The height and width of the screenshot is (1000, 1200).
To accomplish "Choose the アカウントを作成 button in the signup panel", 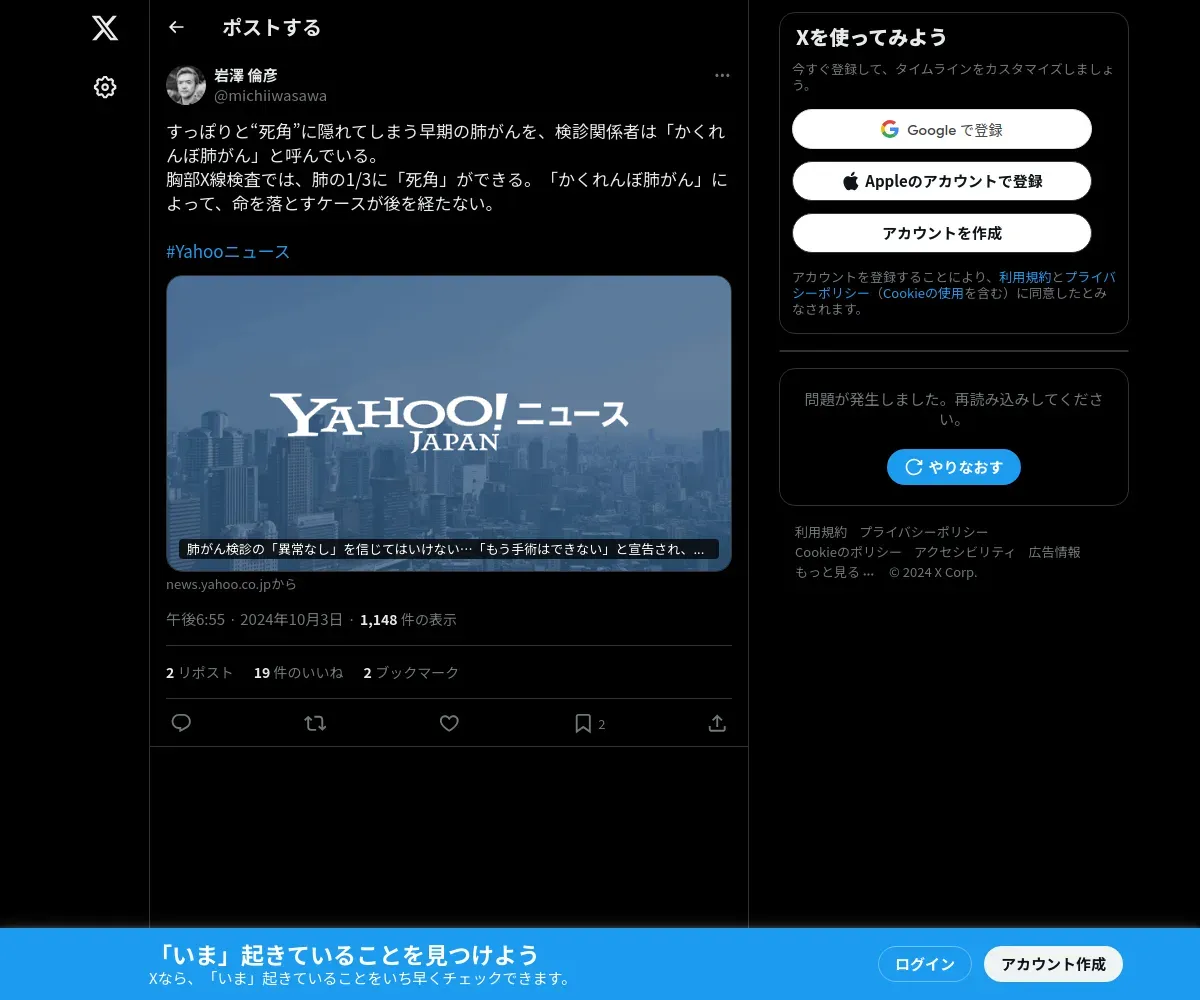I will (x=942, y=233).
